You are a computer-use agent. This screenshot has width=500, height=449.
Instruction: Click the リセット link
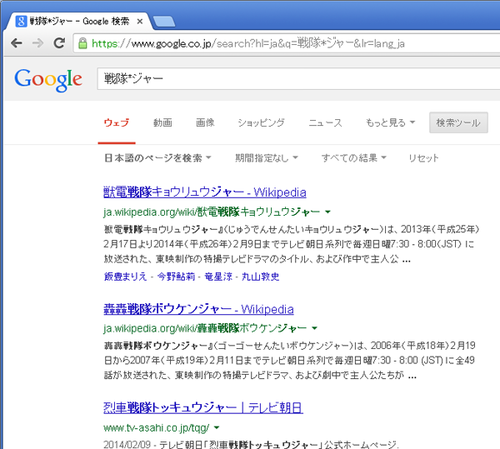coord(424,158)
